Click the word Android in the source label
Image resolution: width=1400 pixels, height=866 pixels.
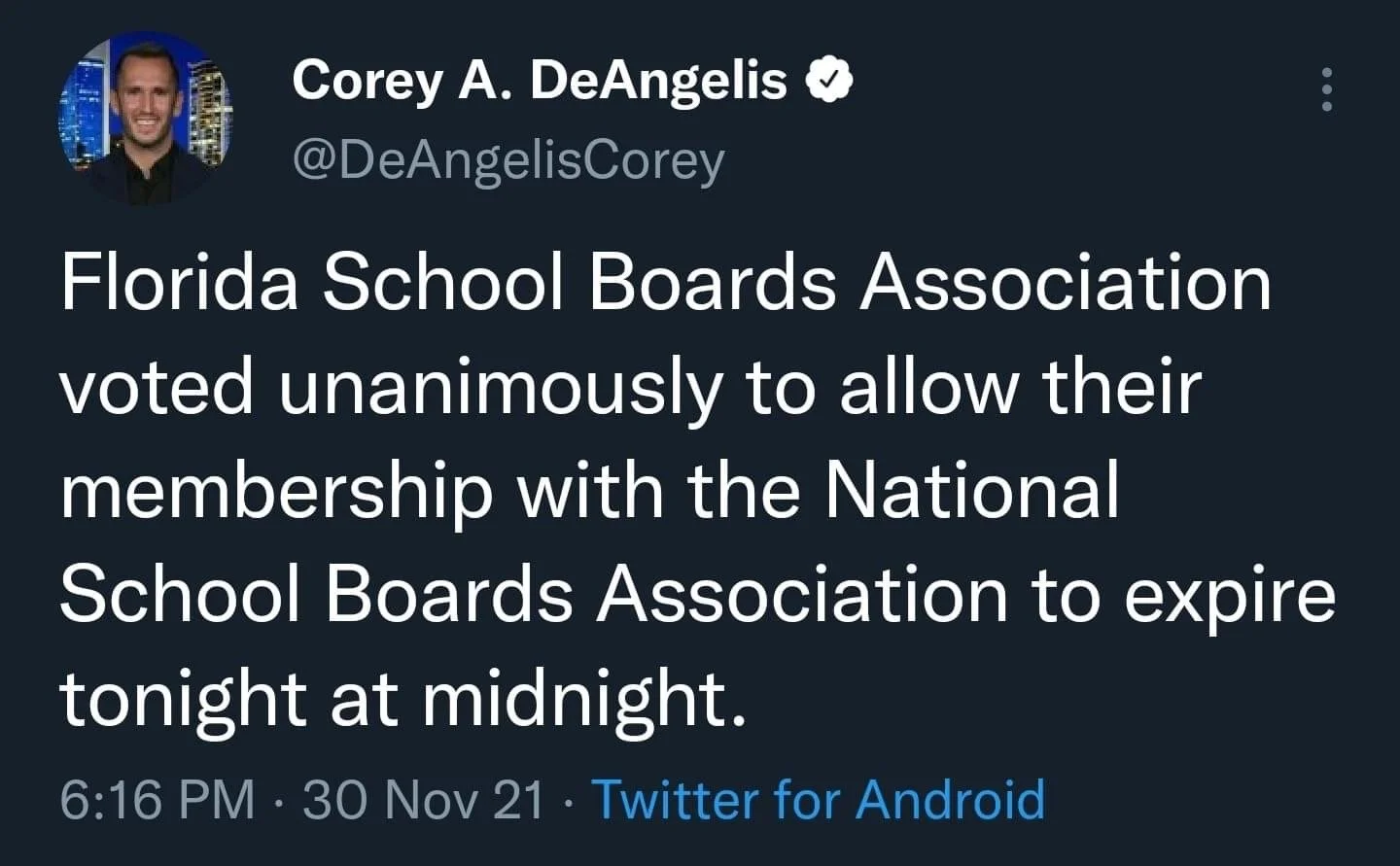951,799
